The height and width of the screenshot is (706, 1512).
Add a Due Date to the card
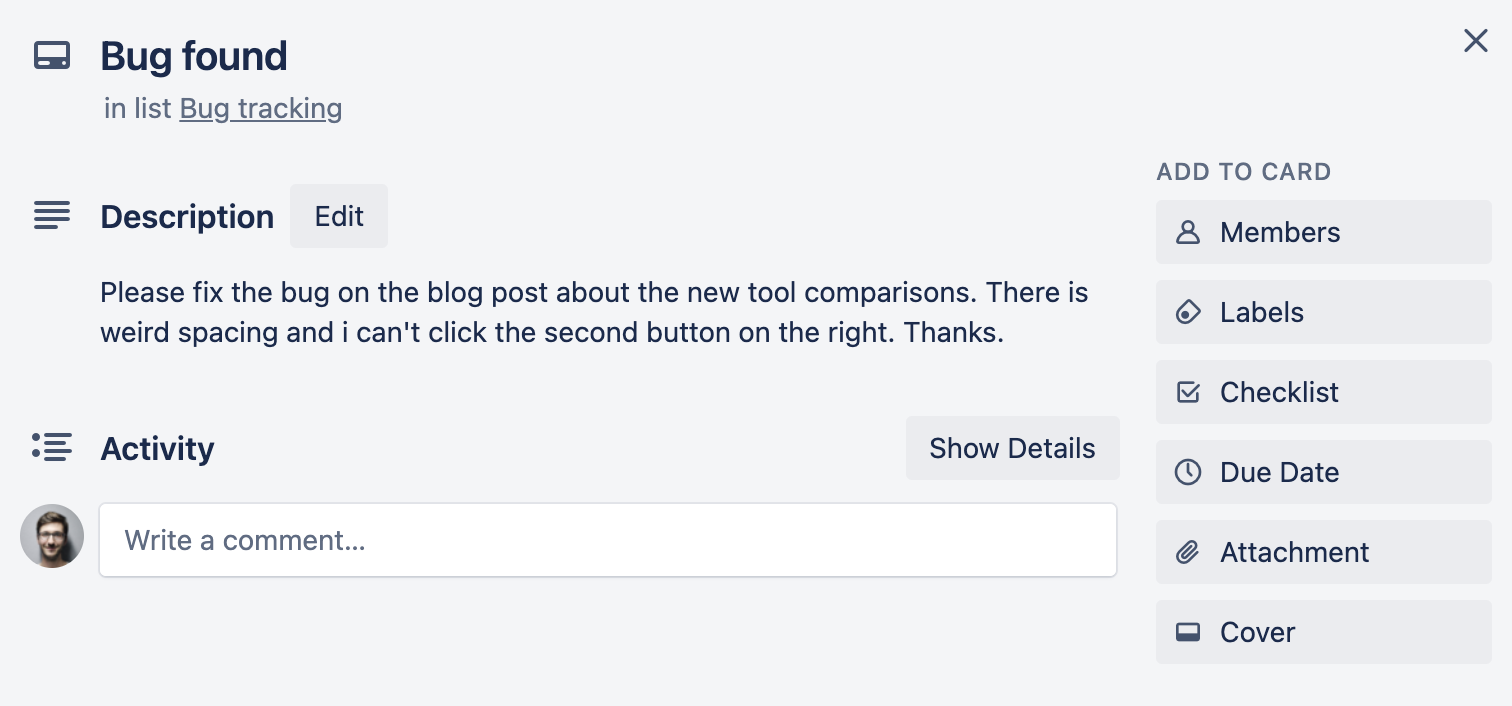tap(1324, 472)
